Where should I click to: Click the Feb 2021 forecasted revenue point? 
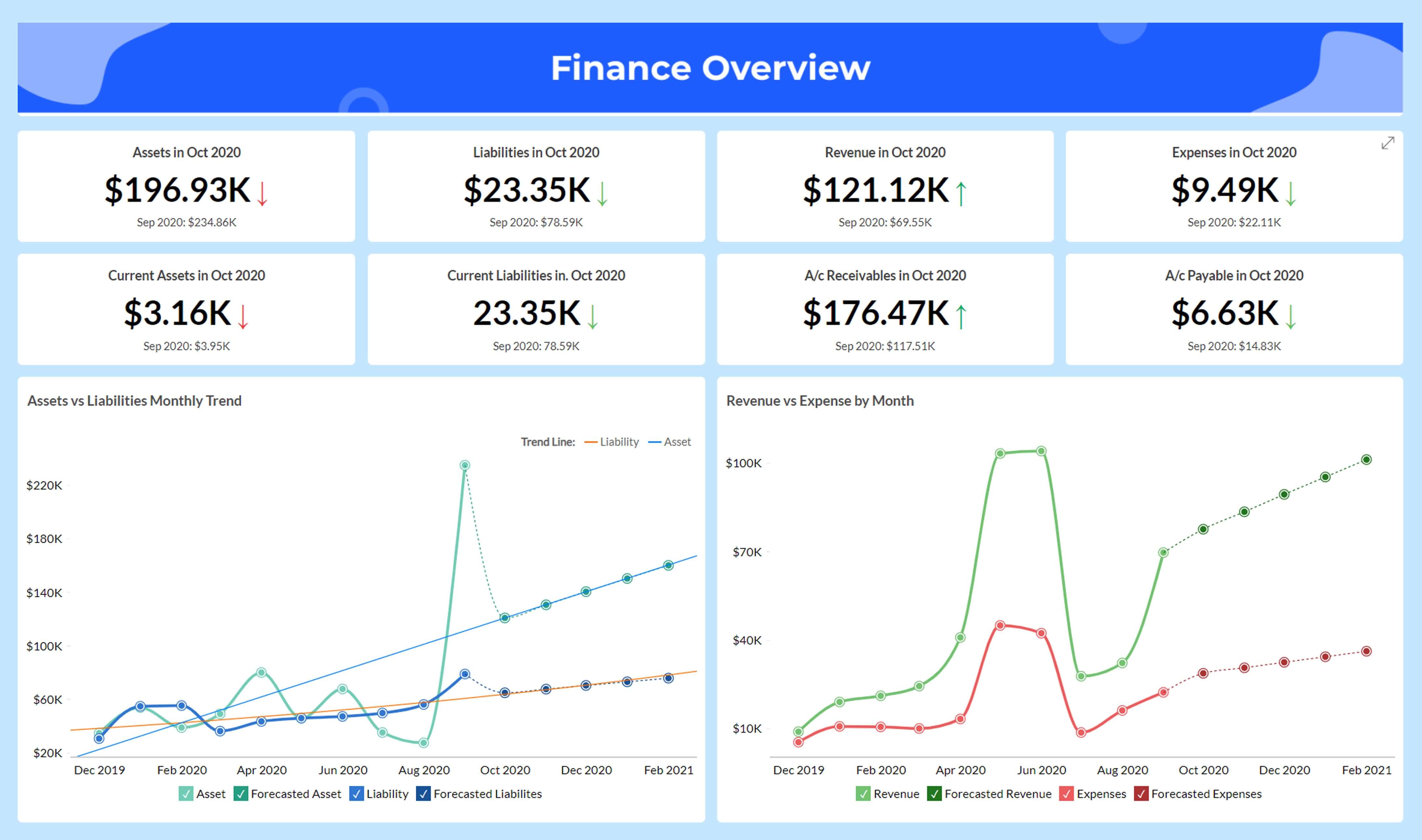click(x=1366, y=460)
